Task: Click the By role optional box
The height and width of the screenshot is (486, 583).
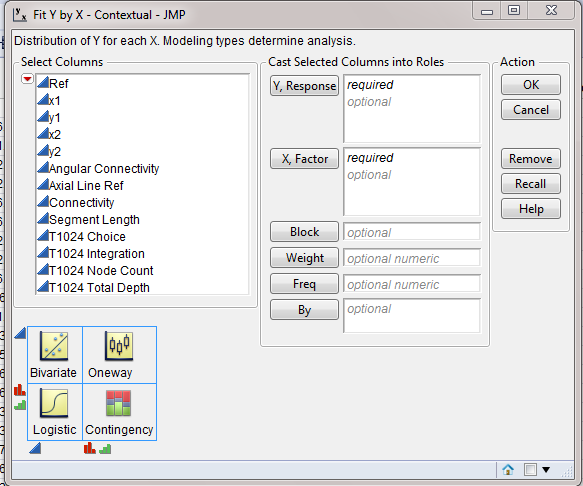Action: 412,316
